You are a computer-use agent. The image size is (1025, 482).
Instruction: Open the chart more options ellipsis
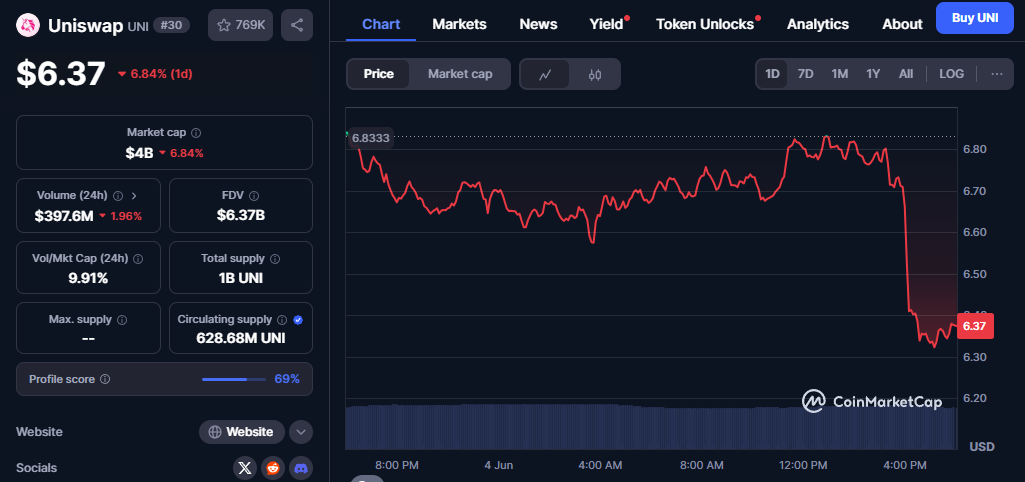click(x=997, y=74)
